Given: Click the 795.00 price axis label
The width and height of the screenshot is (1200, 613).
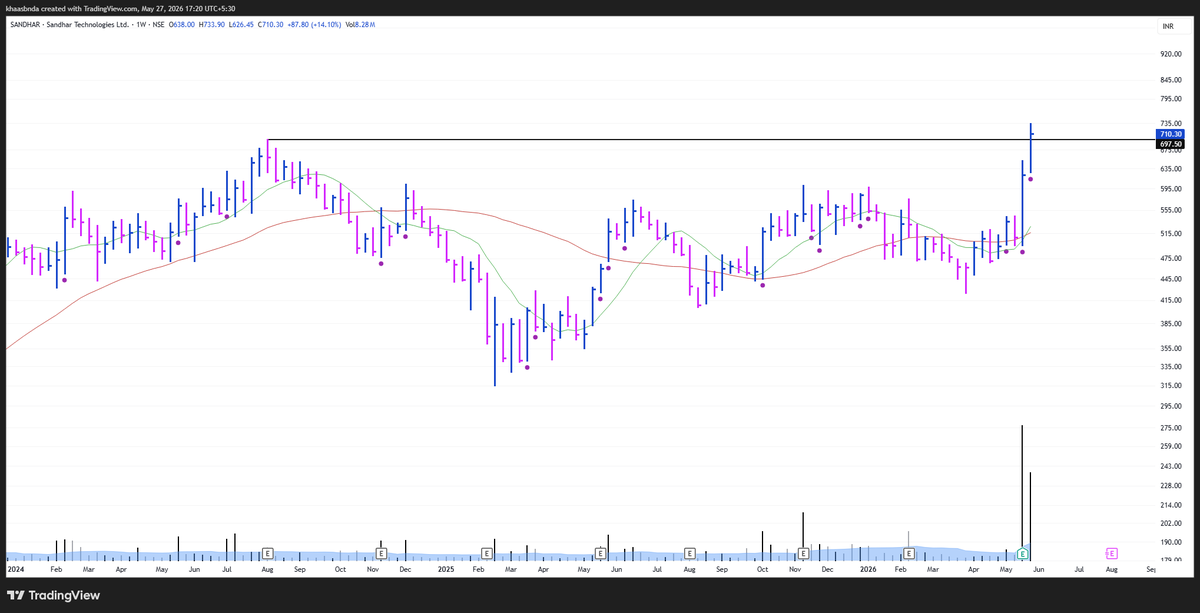Looking at the screenshot, I should tap(1171, 99).
